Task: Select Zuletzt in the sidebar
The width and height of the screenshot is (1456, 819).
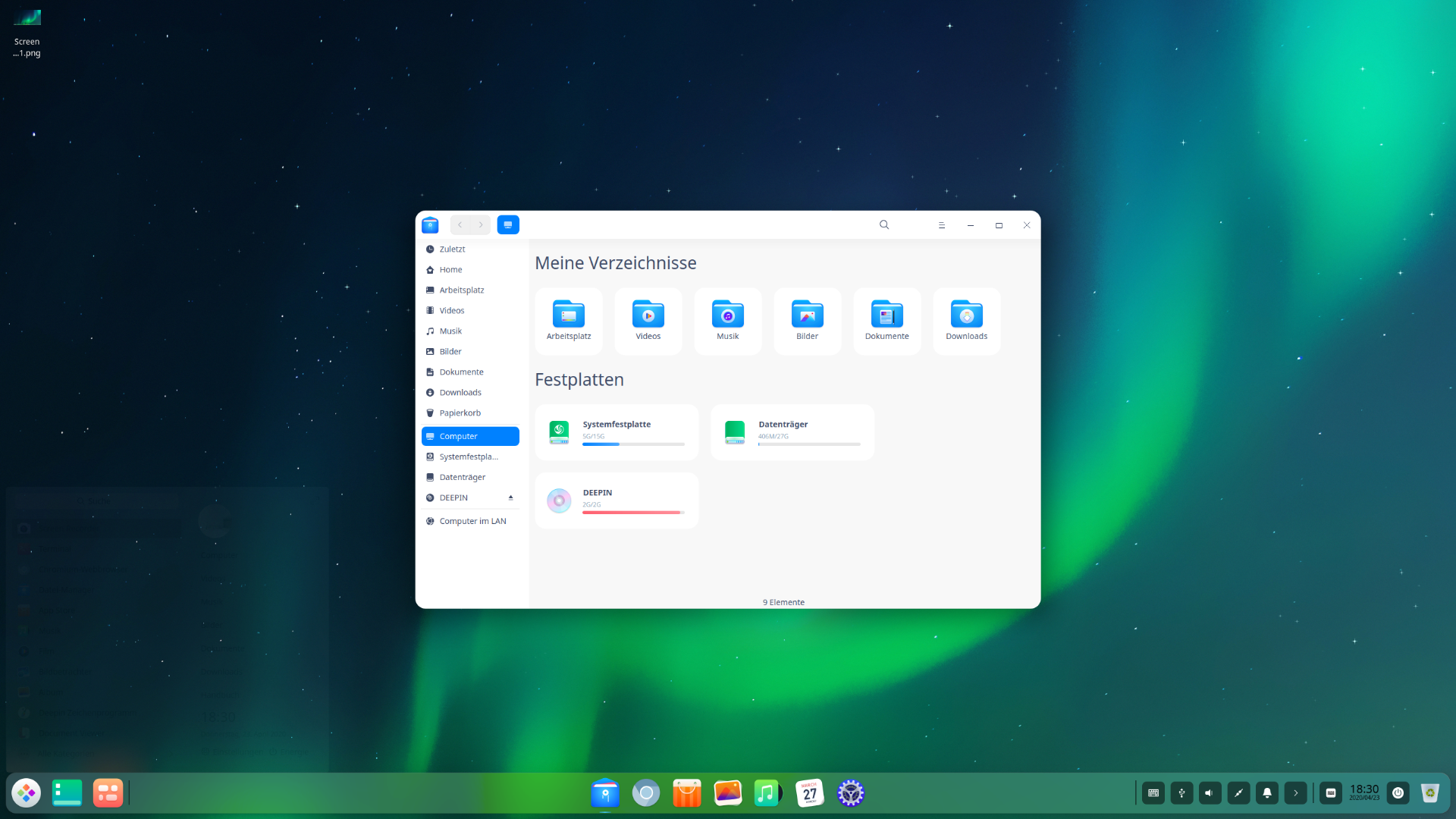Action: coord(453,249)
